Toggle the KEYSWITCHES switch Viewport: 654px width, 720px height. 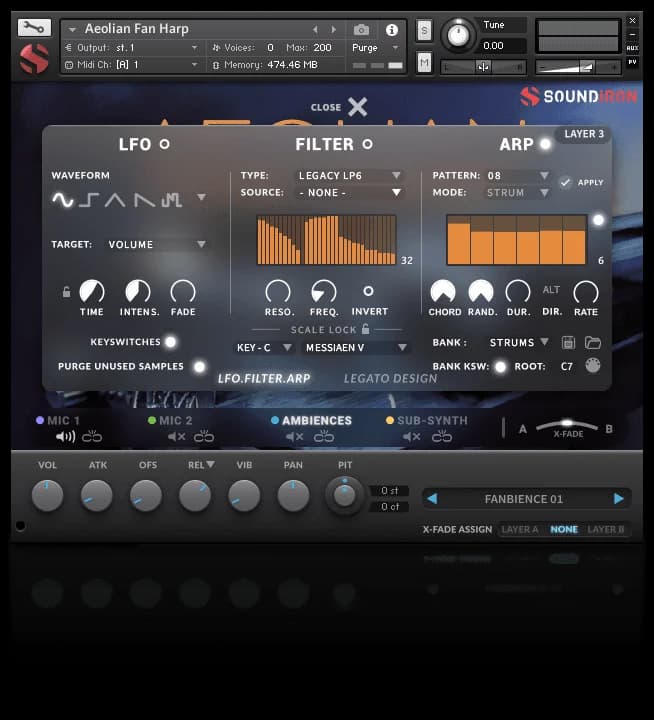[170, 342]
